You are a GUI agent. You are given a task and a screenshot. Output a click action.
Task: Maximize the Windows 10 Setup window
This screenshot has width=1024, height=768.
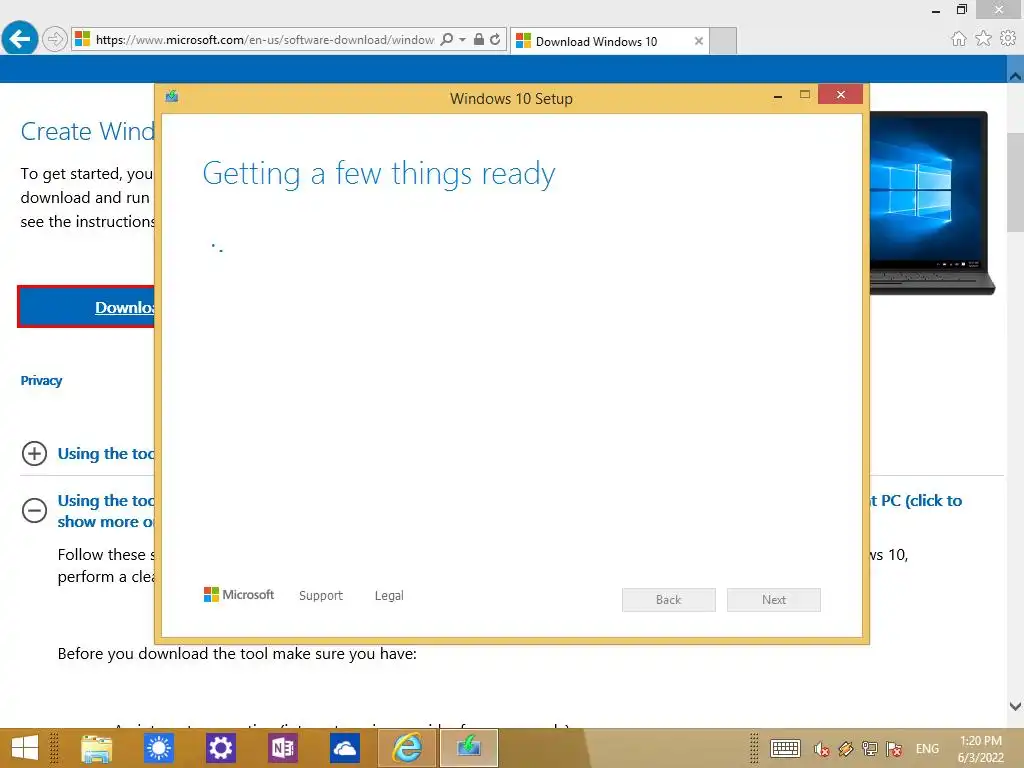point(805,95)
